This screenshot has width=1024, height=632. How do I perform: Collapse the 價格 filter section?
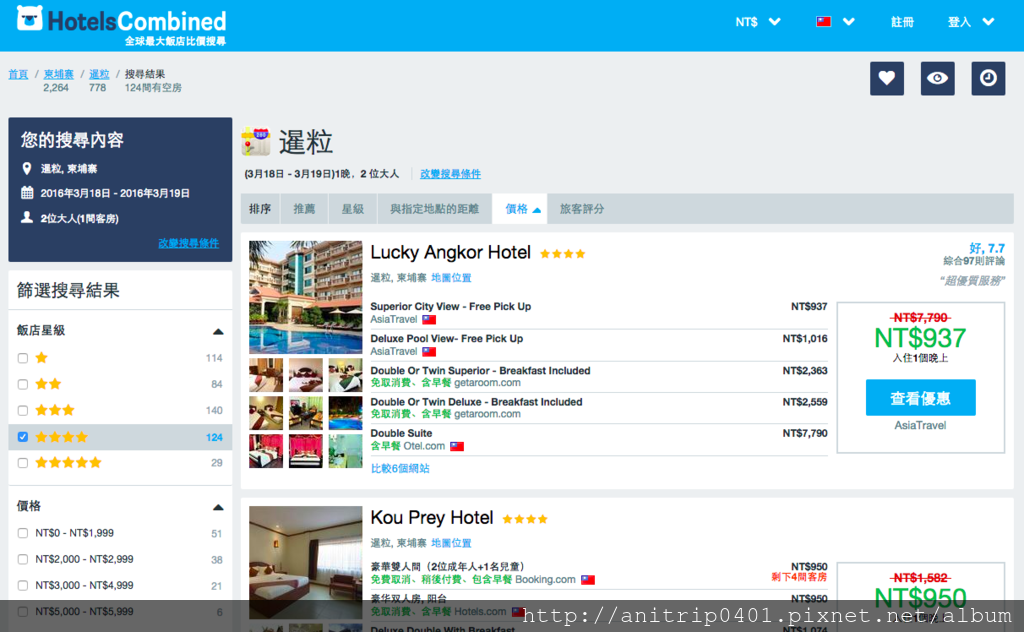218,507
